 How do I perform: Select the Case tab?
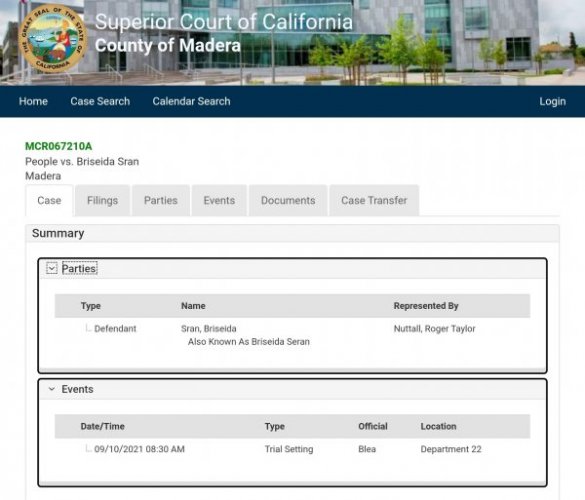tap(49, 200)
